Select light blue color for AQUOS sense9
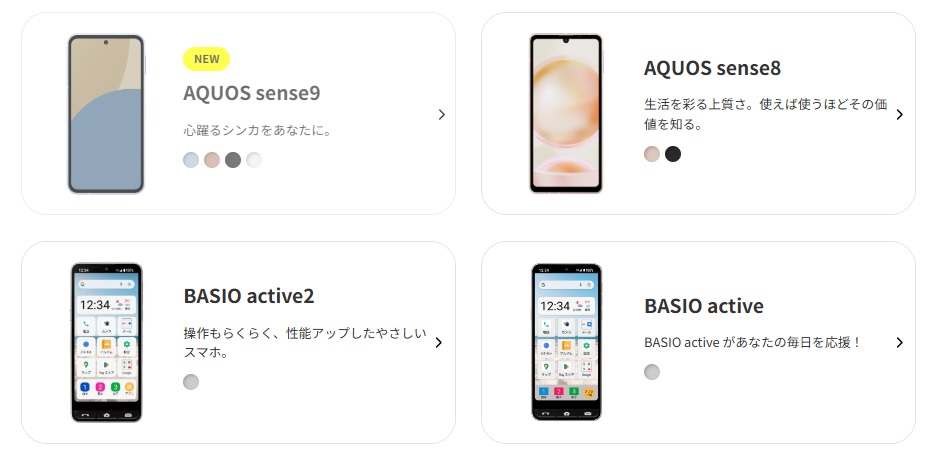This screenshot has height=475, width=947. pos(191,160)
